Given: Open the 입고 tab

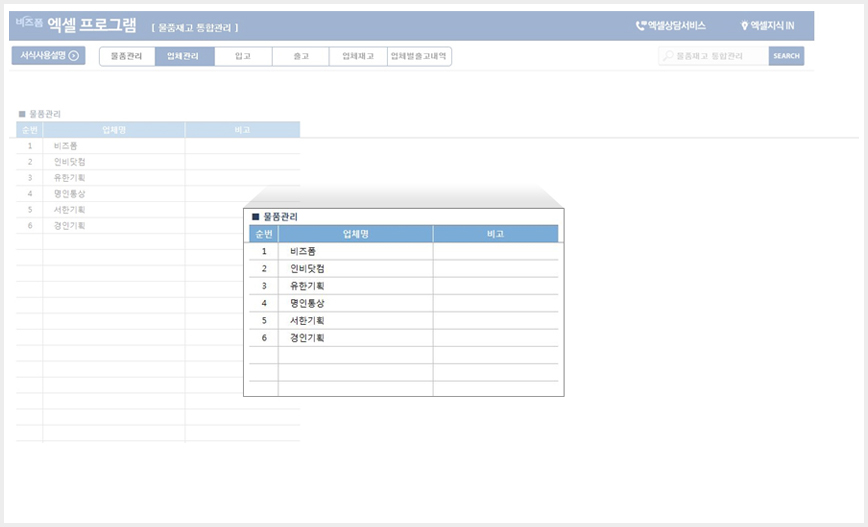Looking at the screenshot, I should [243, 56].
